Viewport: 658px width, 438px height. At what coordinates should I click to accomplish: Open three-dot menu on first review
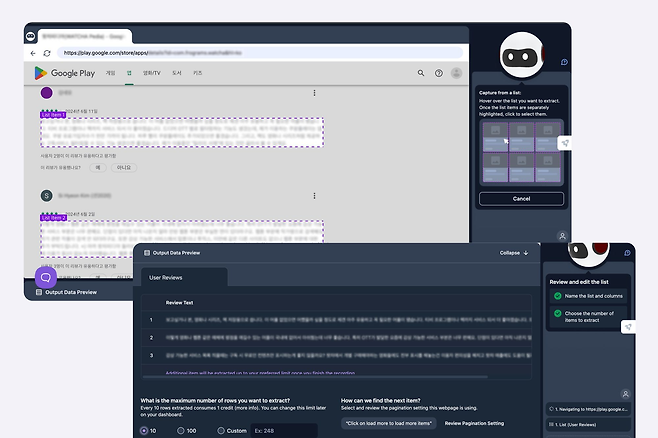click(x=314, y=94)
